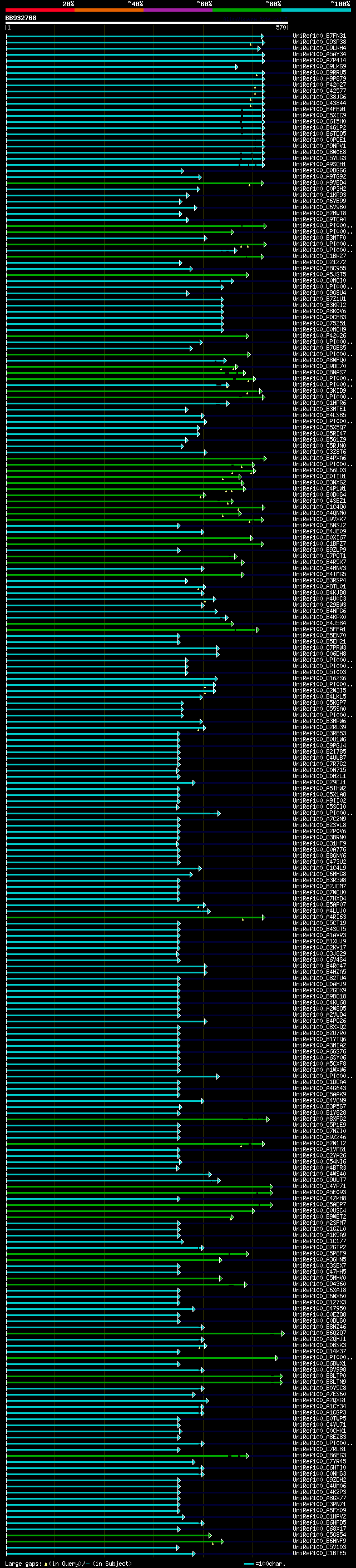Select hit label UniRef100_P42027
356x1568 pixels.
click(x=319, y=85)
